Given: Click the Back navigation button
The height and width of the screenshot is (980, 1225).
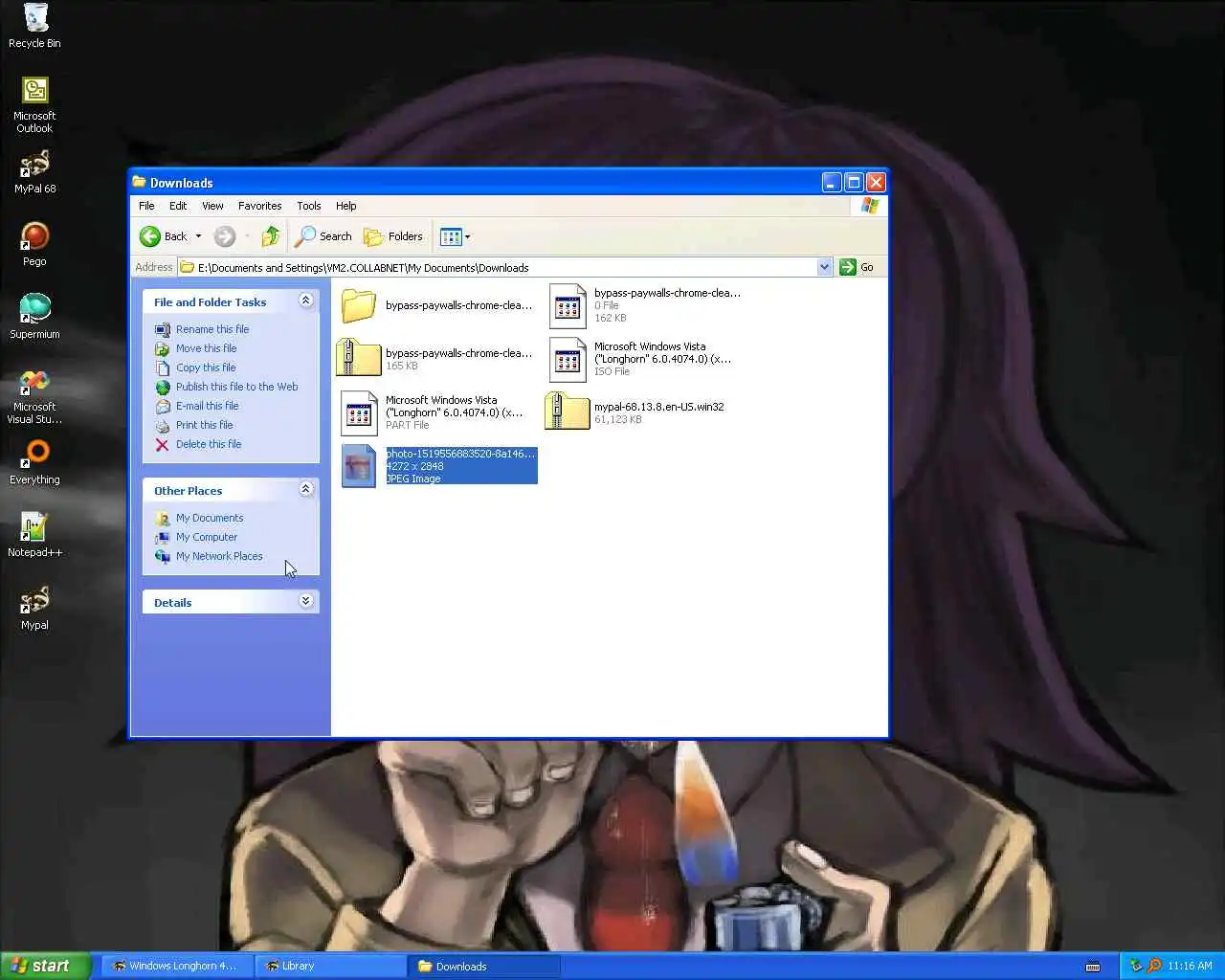Looking at the screenshot, I should pos(163,236).
